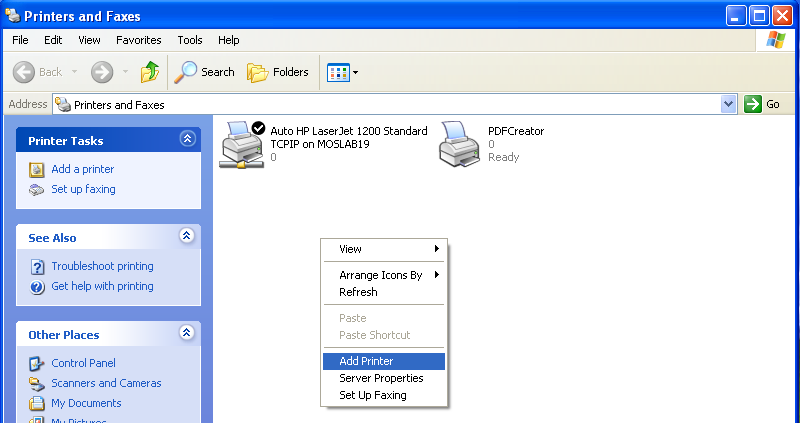Click the green Go button
Viewport: 800px width, 423px height.
(x=762, y=104)
